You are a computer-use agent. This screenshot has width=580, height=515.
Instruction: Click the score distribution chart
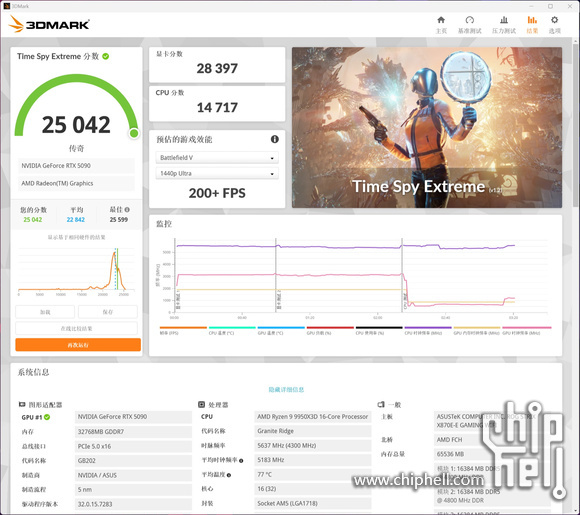pos(76,272)
